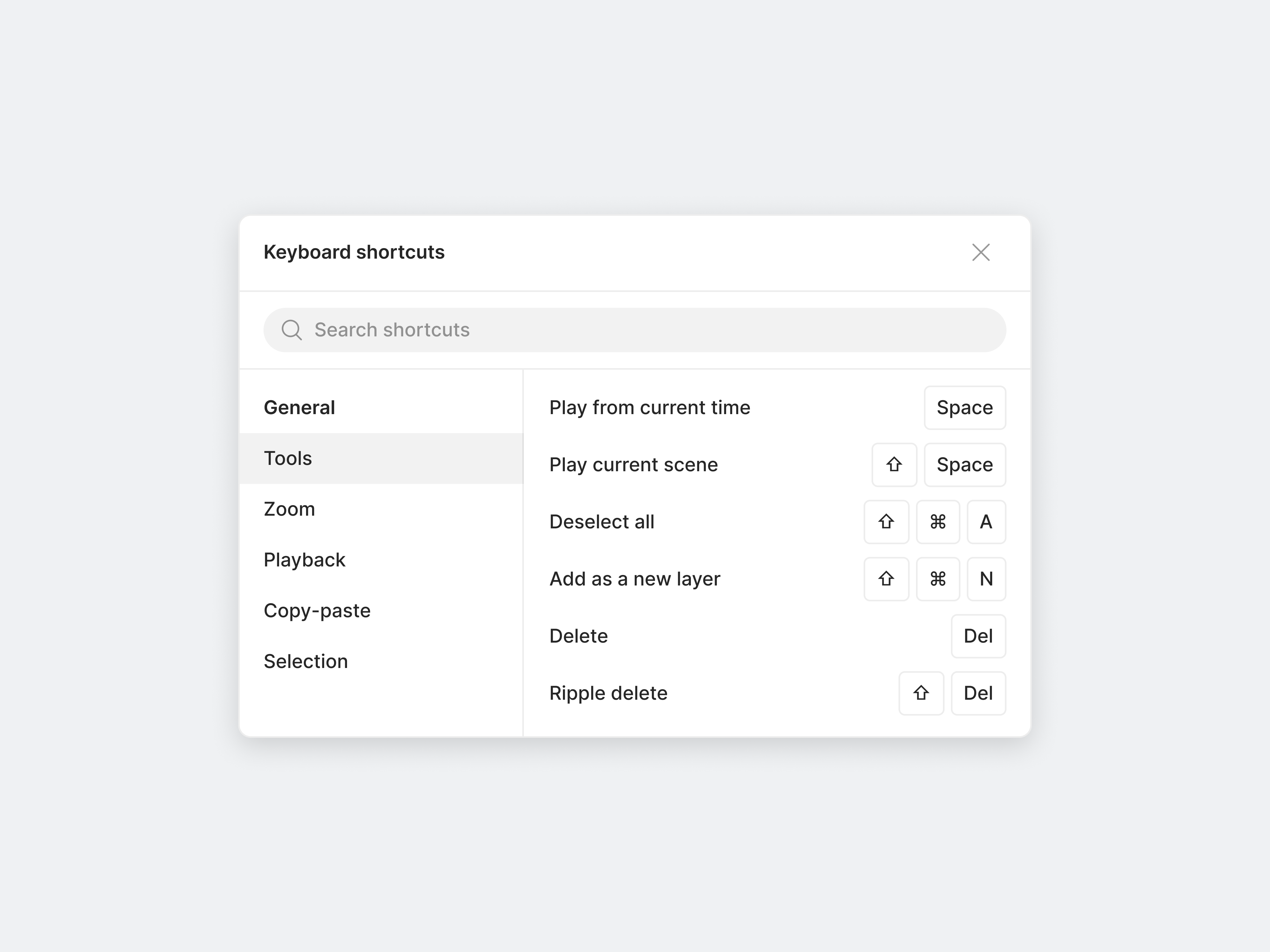Viewport: 1270px width, 952px height.
Task: Click the magnifier icon in search bar
Action: [x=292, y=330]
